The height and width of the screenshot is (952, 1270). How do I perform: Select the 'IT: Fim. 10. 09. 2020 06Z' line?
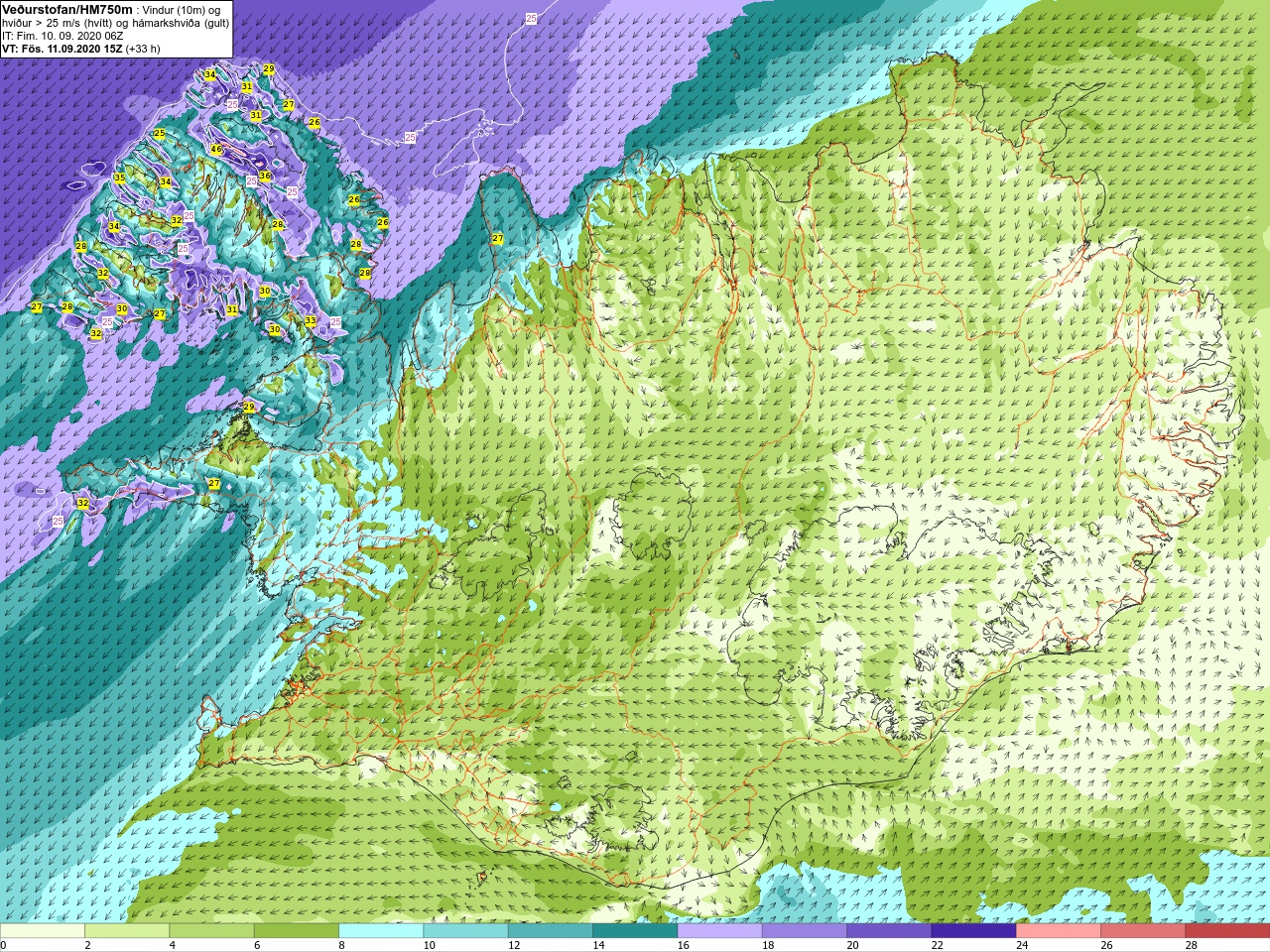tap(63, 36)
